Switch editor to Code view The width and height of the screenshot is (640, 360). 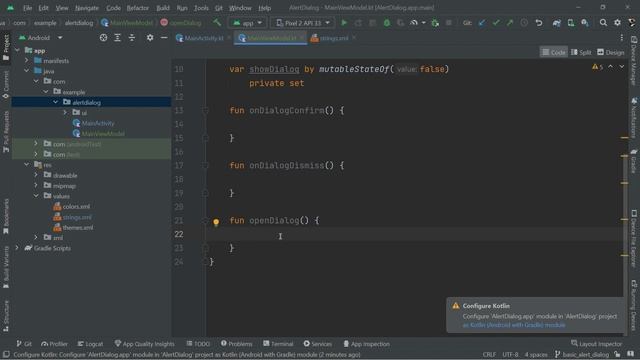(553, 52)
